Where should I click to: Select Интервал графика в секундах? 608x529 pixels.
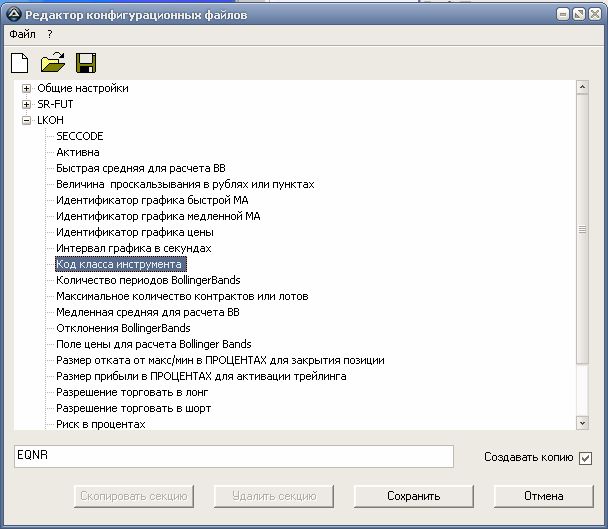134,248
